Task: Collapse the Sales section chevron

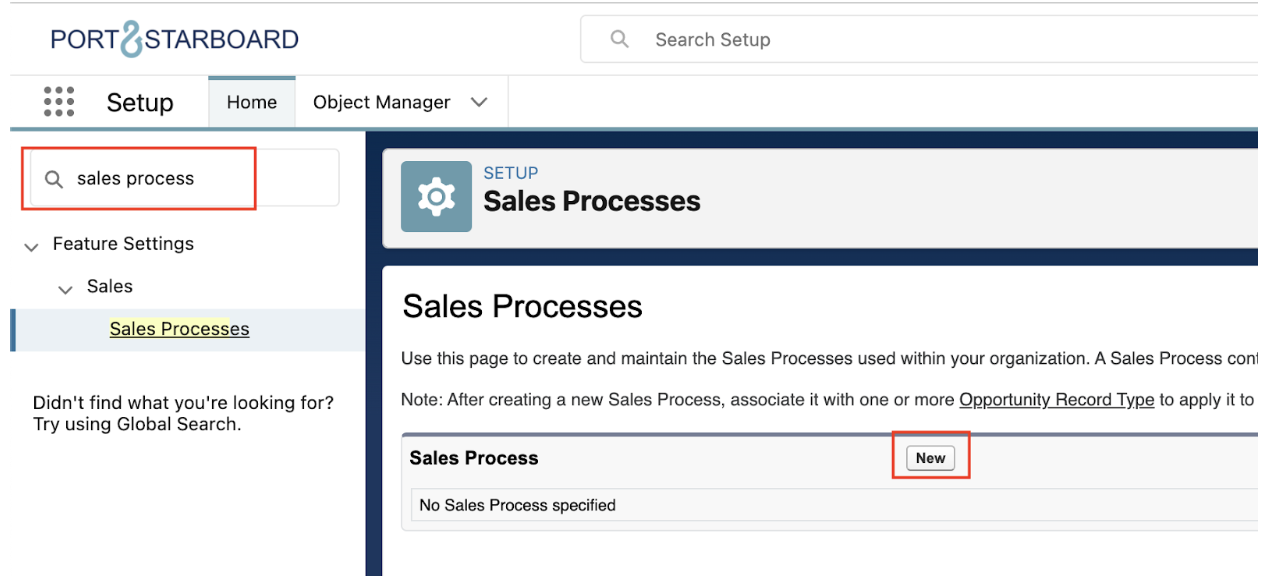Action: tap(66, 288)
